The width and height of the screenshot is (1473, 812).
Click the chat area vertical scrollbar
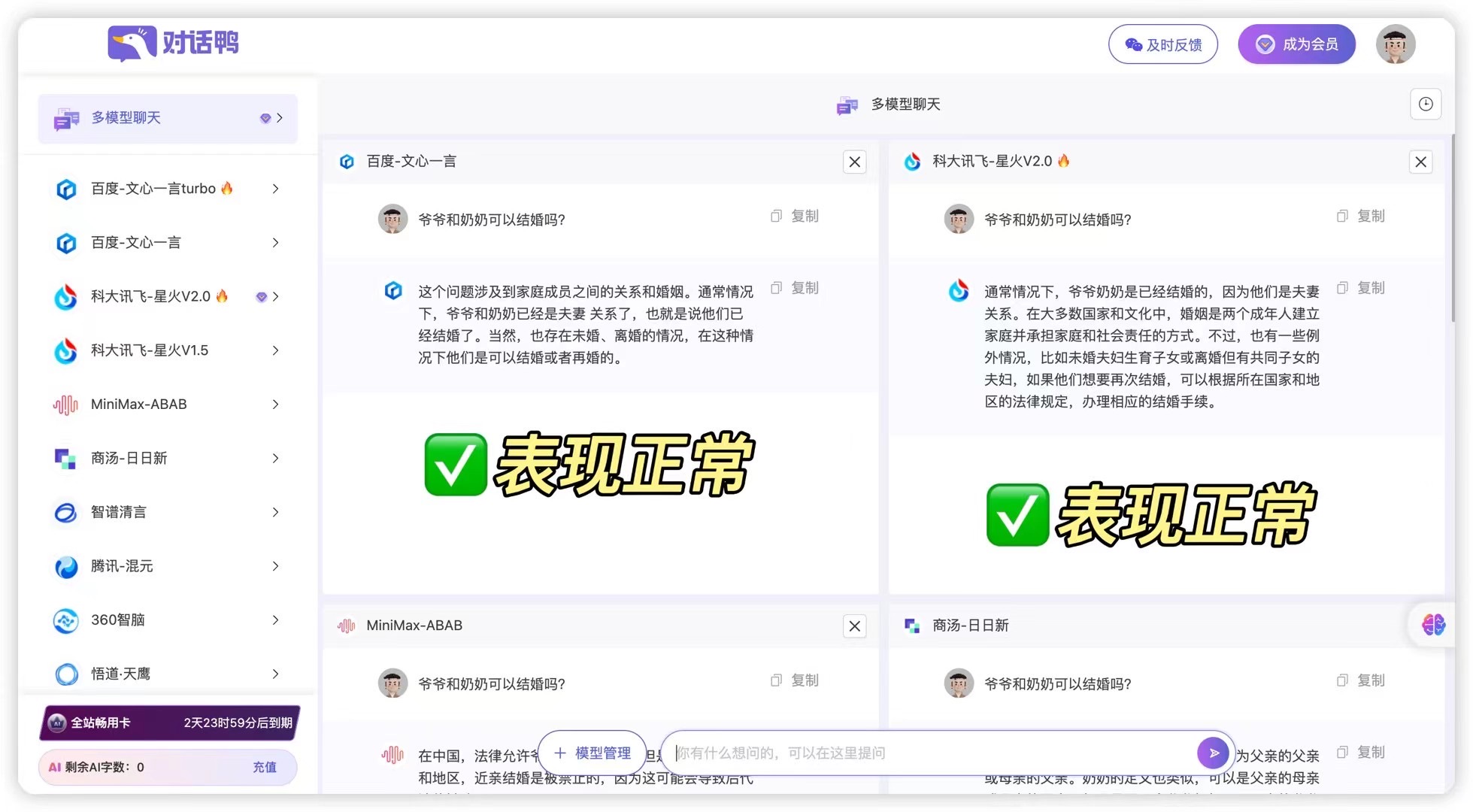1453,228
